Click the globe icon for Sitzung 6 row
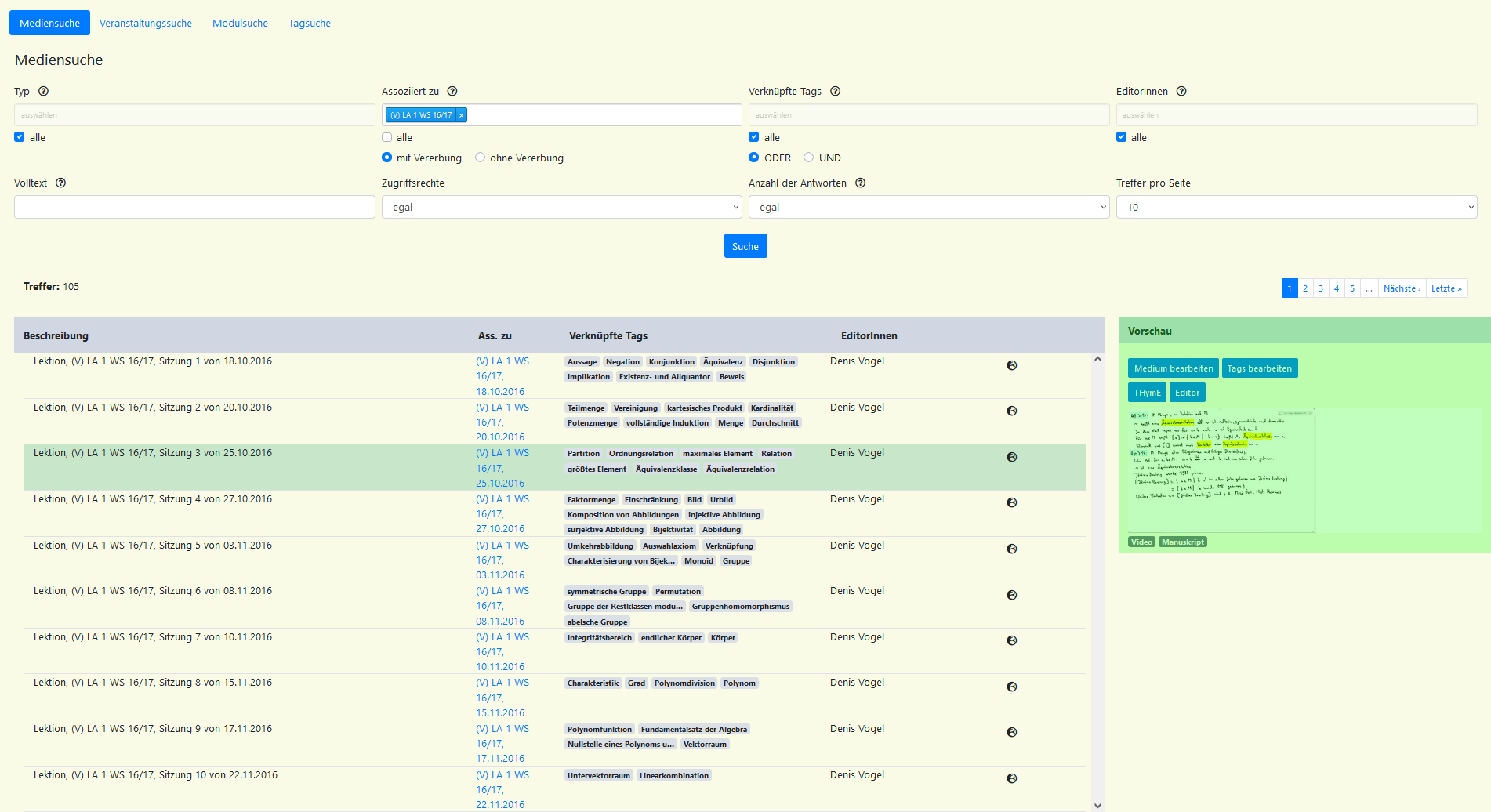The image size is (1491, 812). point(1012,595)
